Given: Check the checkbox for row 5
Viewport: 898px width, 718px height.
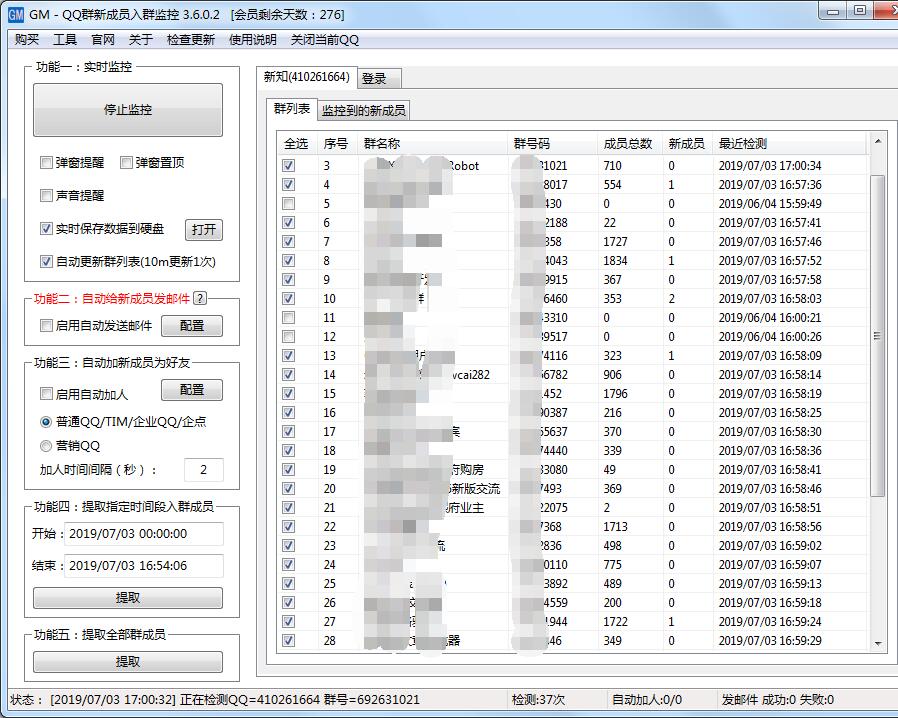Looking at the screenshot, I should click(x=289, y=203).
